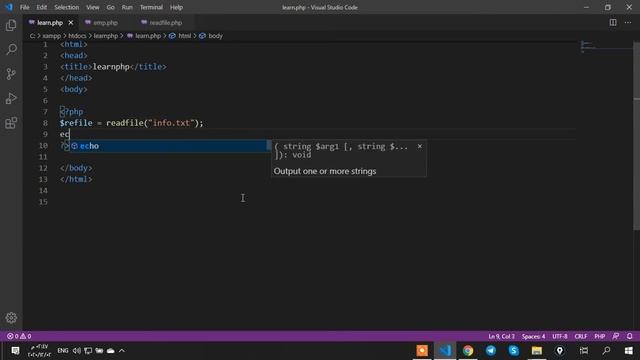Image resolution: width=640 pixels, height=360 pixels.
Task: Open the Go menu
Action: coord(111,7)
